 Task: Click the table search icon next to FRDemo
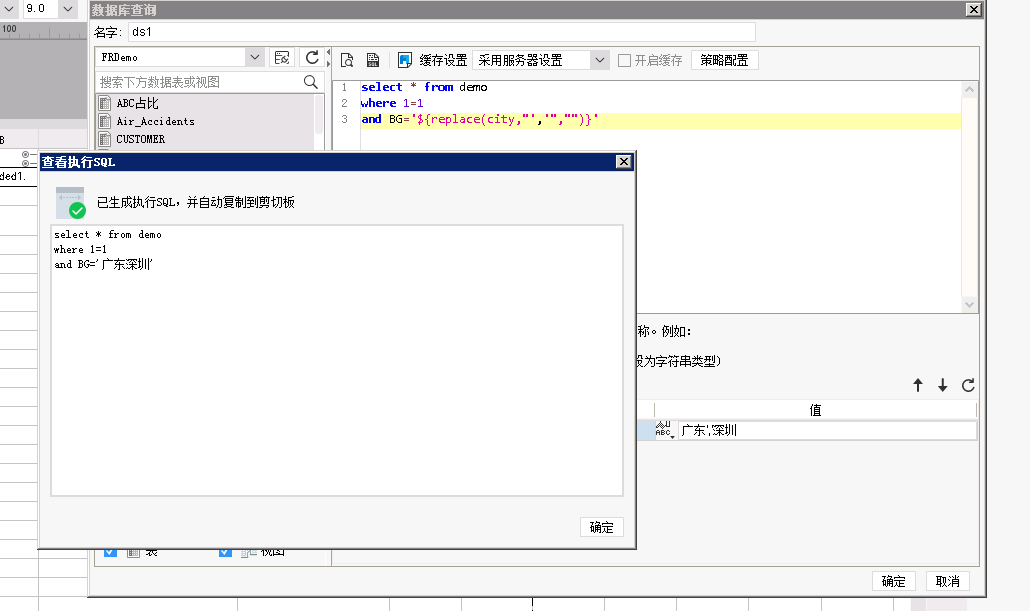282,58
